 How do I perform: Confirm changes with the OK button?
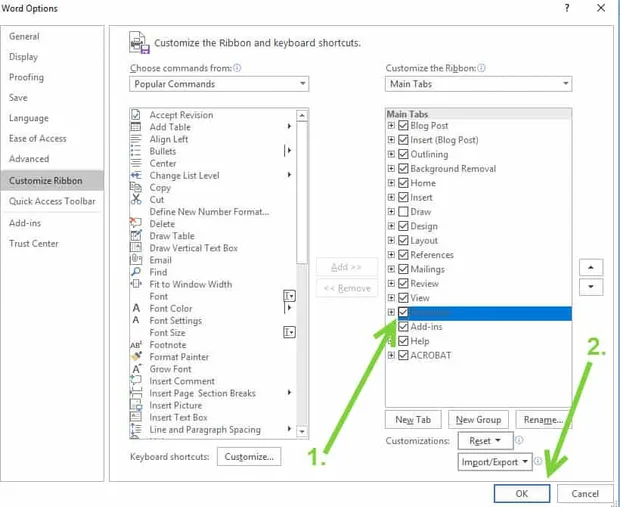(x=522, y=494)
